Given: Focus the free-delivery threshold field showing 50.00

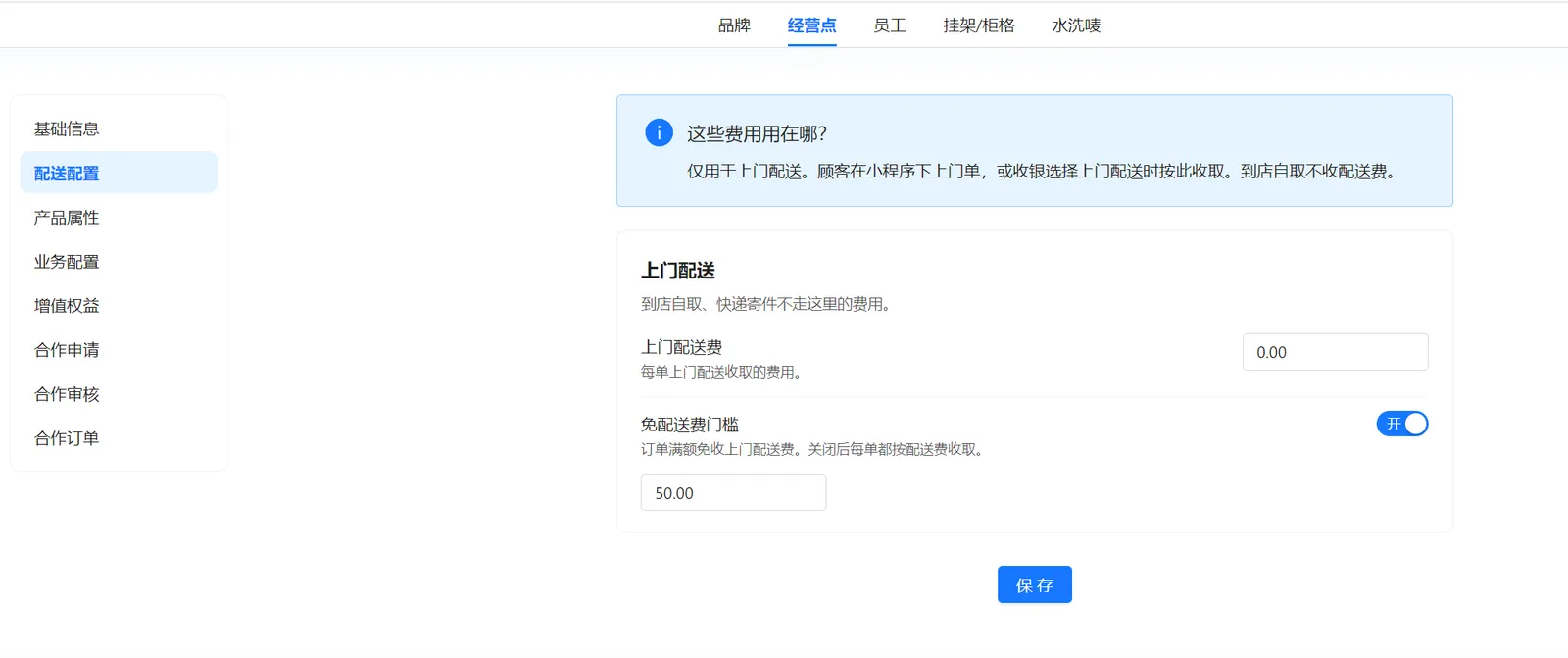Looking at the screenshot, I should 733,492.
